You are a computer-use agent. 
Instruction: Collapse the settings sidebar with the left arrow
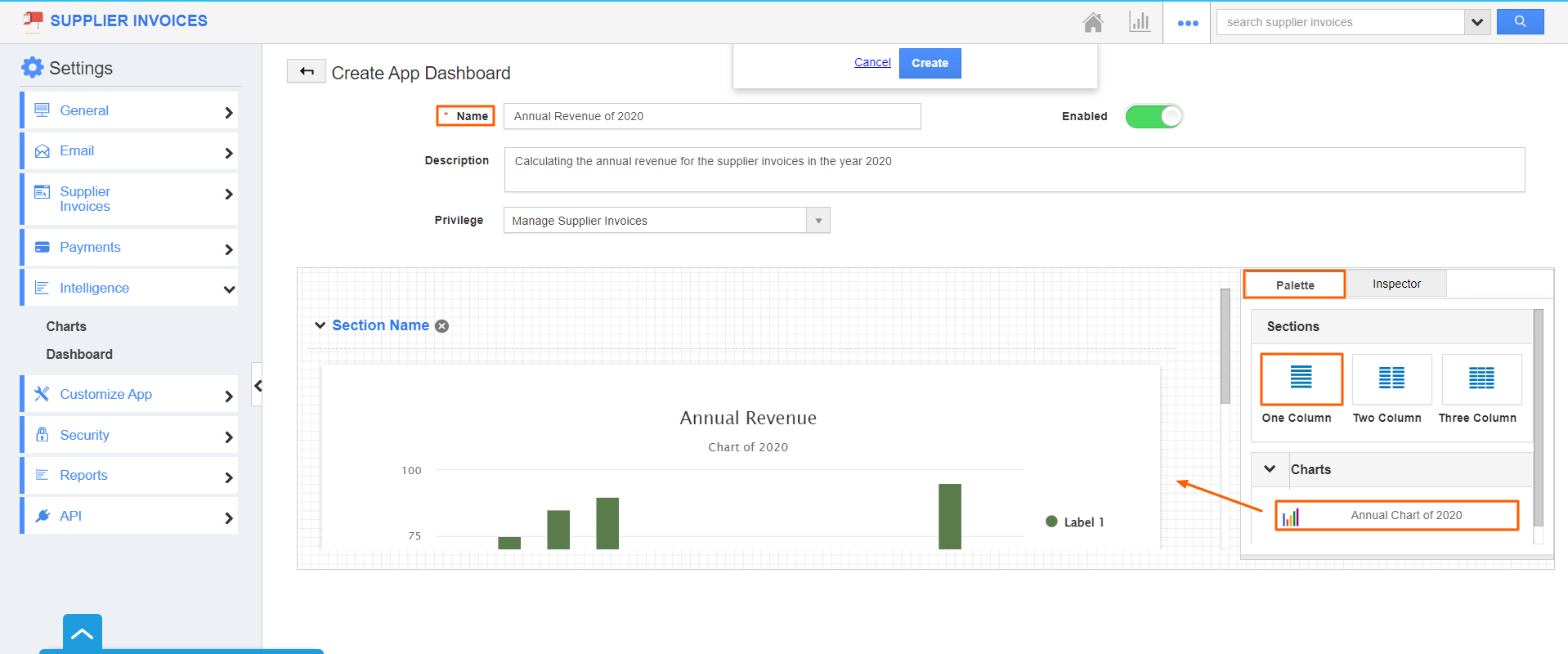click(258, 385)
